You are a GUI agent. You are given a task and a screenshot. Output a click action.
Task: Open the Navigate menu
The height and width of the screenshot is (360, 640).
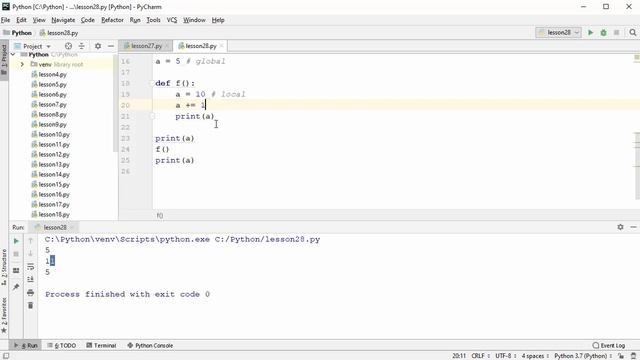pyautogui.click(x=63, y=20)
